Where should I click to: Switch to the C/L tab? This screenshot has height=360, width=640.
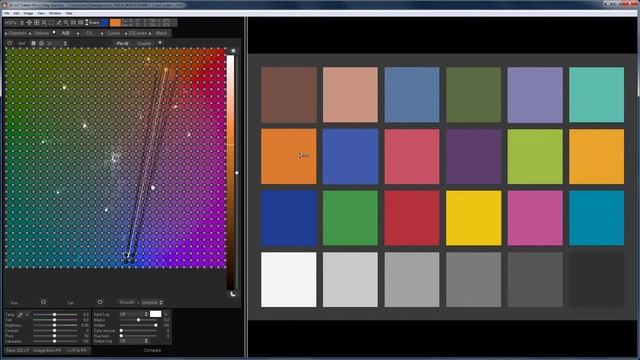[x=89, y=33]
